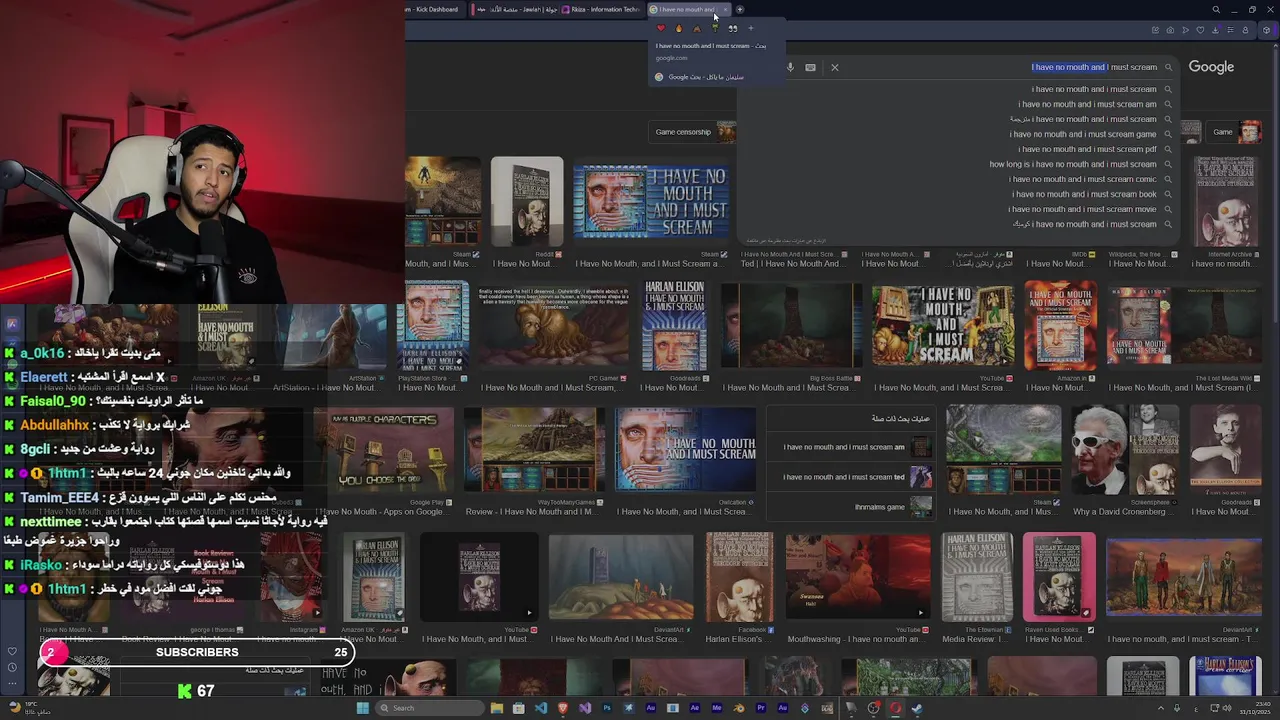1280x720 pixels.
Task: Choose suggestion 'i have no mouth and i must scream book'
Action: [1084, 194]
